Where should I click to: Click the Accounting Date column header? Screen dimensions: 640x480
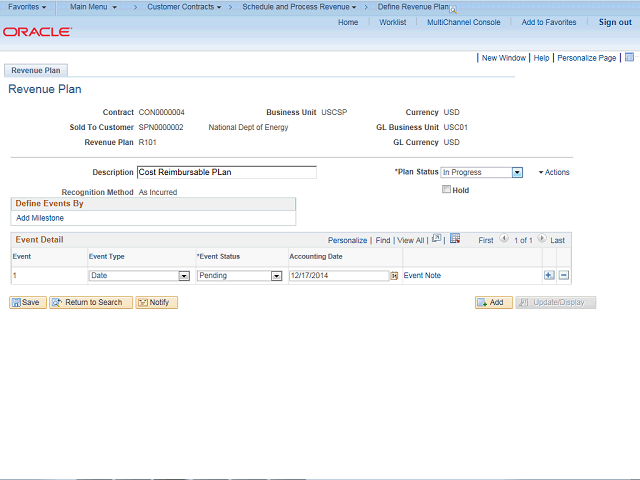click(316, 256)
